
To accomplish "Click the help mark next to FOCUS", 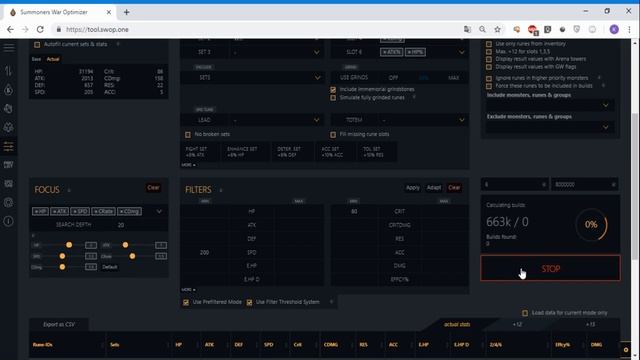I will (69, 190).
